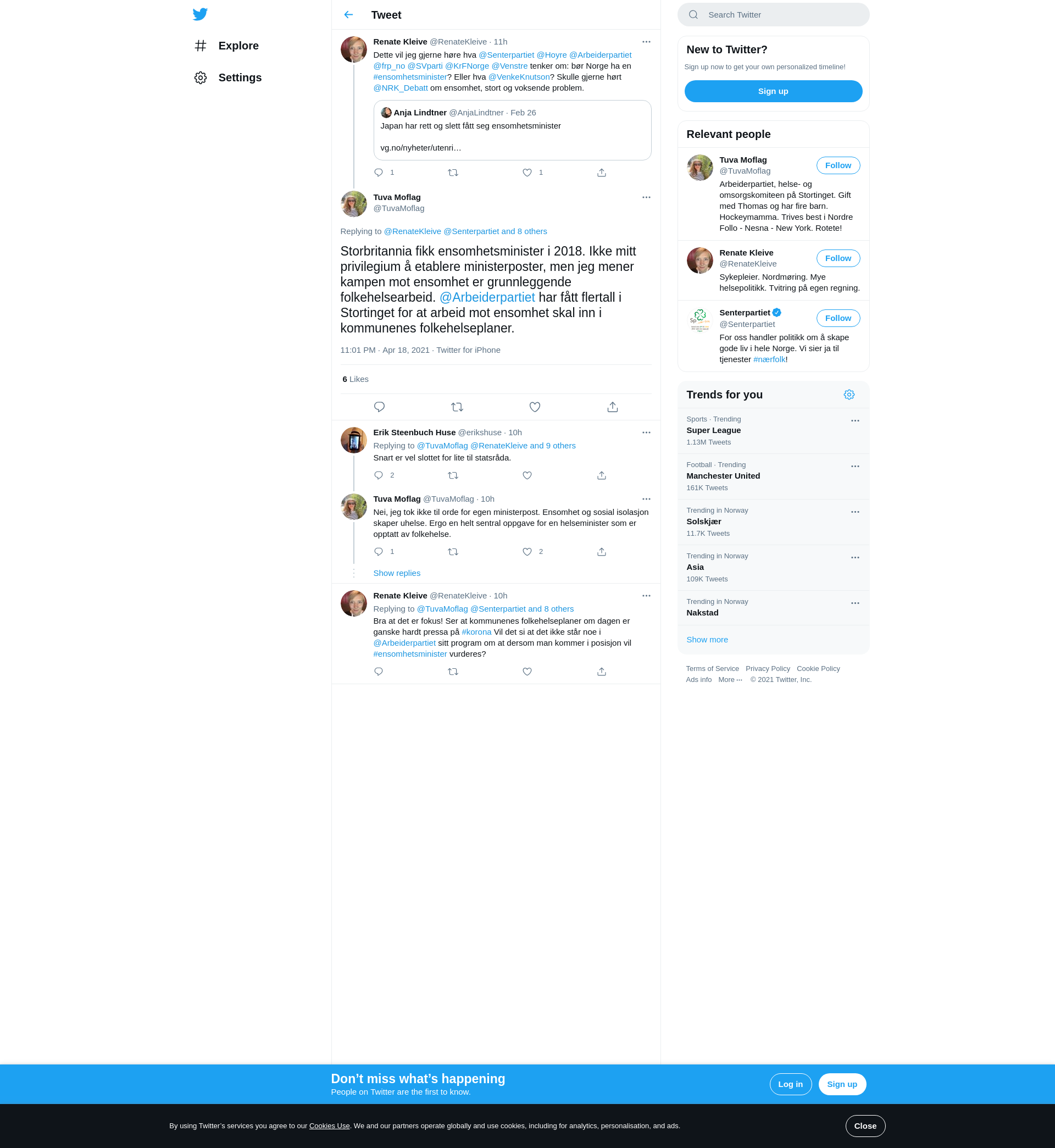The image size is (1055, 1148).
Task: Retweet Tuva Moflag's 10h reply
Action: point(453,552)
